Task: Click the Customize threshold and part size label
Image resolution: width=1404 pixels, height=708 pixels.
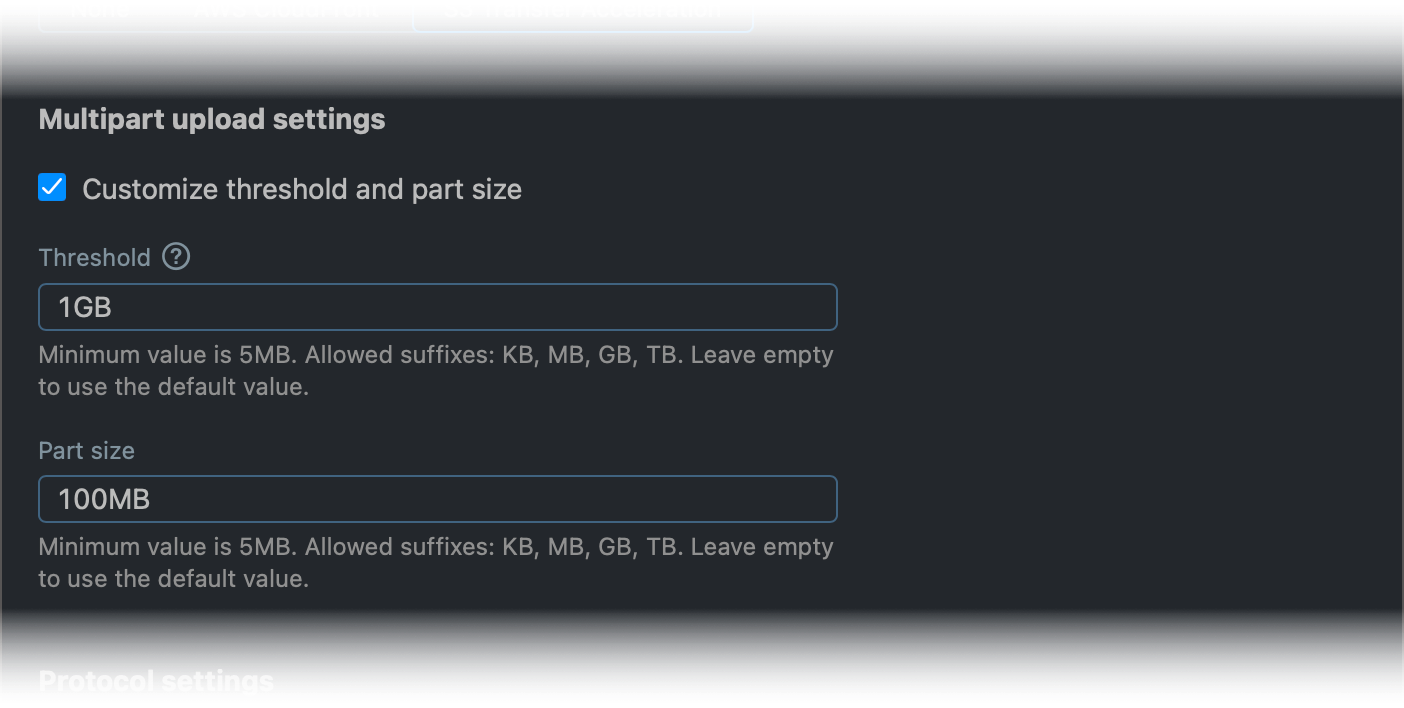Action: coord(302,188)
